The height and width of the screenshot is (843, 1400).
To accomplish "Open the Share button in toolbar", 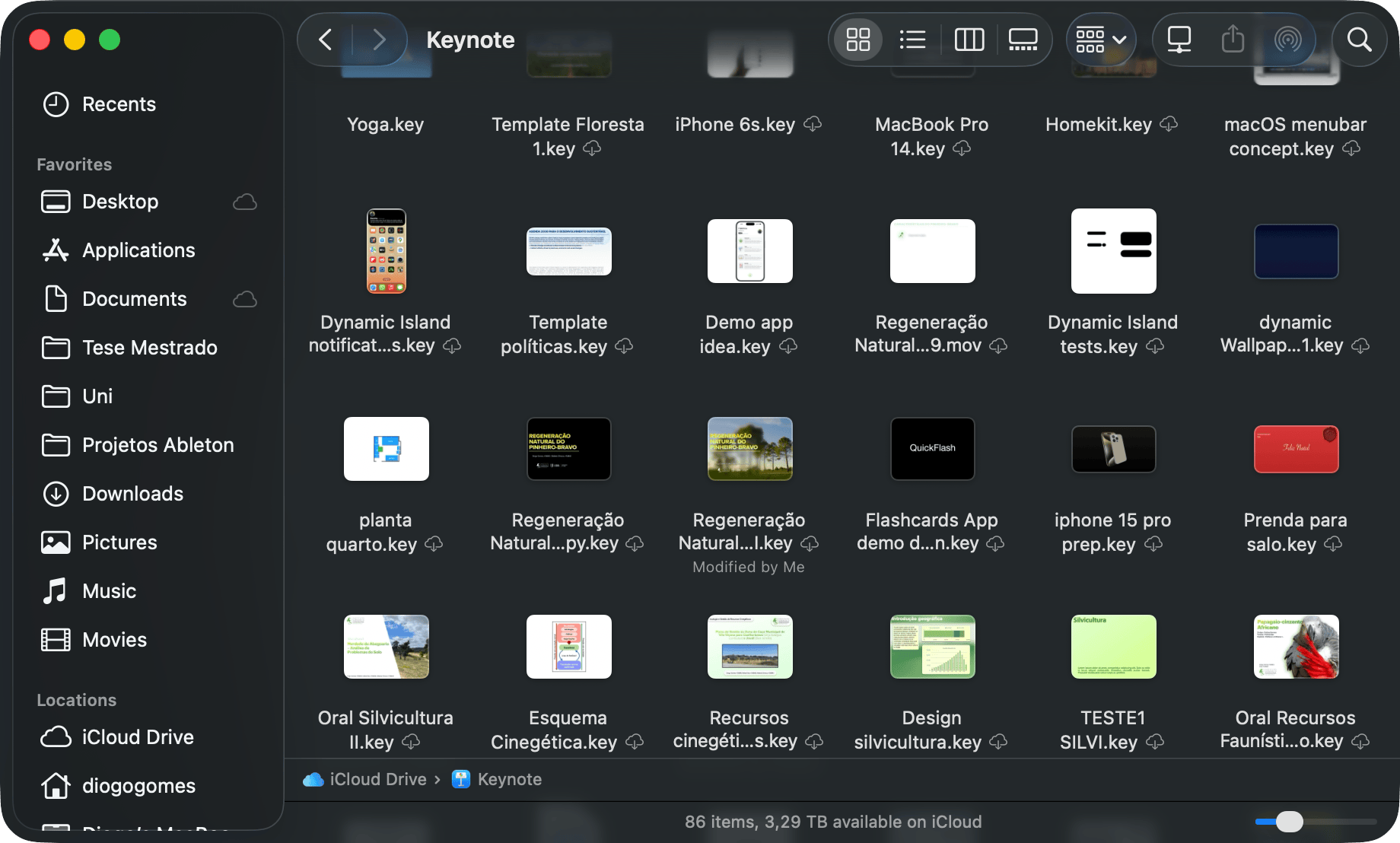I will pos(1233,40).
